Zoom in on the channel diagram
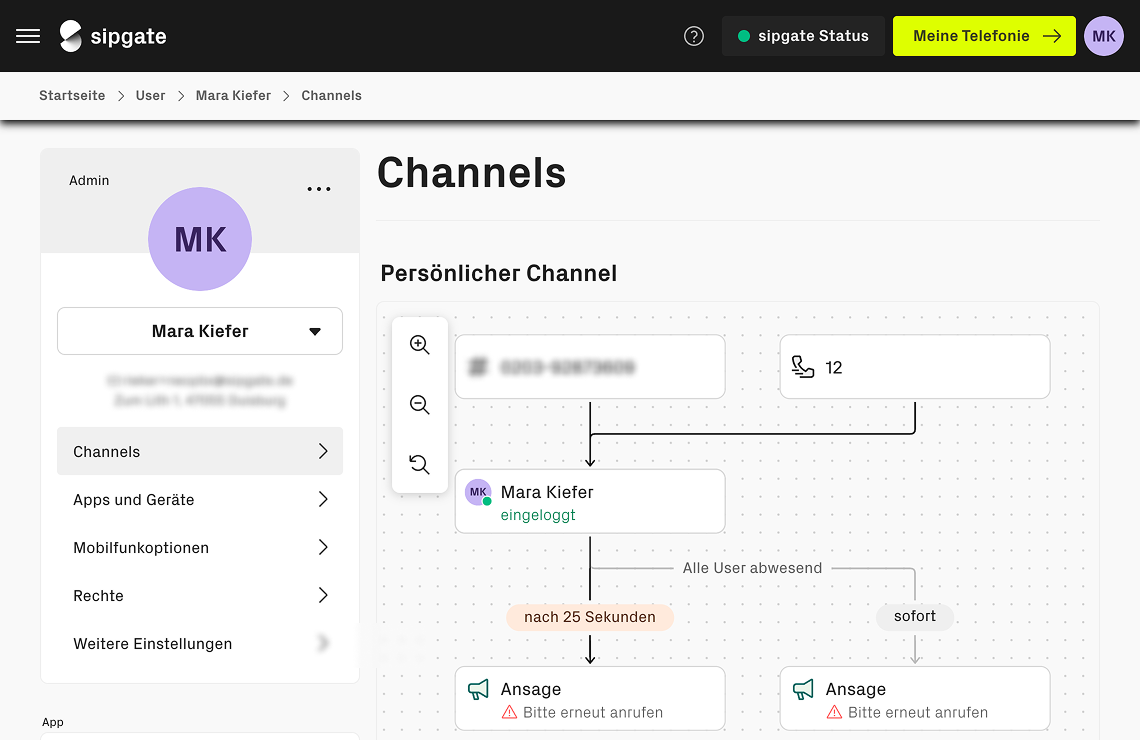1140x740 pixels. (x=420, y=345)
